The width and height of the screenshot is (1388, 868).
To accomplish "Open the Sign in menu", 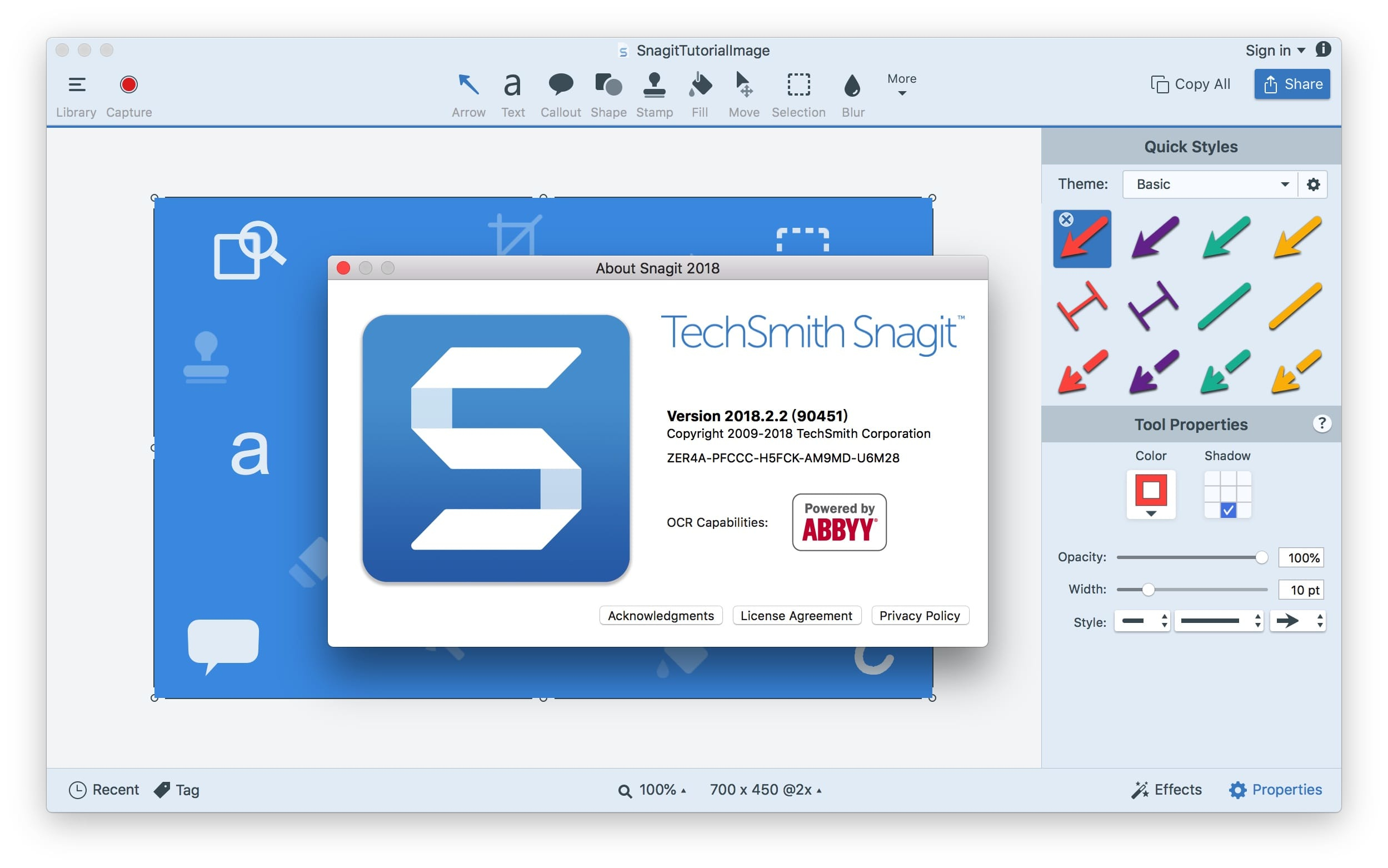I will (1275, 51).
